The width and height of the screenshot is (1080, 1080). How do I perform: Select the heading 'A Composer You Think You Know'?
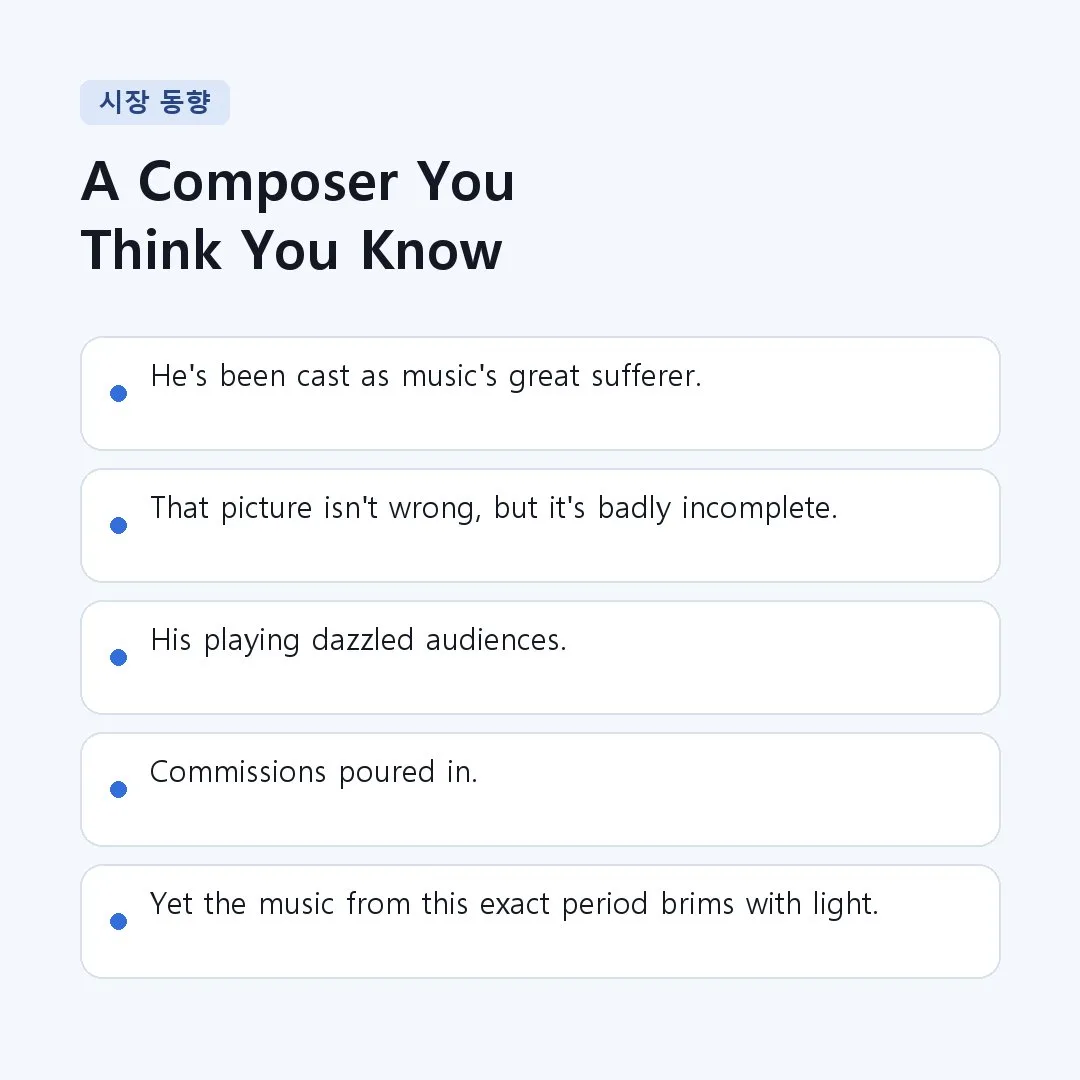tap(298, 216)
